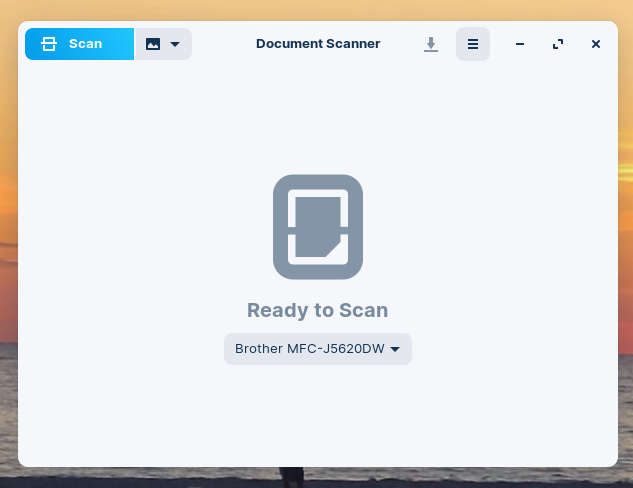This screenshot has height=488, width=633.
Task: Open the hamburger main menu
Action: [x=473, y=44]
